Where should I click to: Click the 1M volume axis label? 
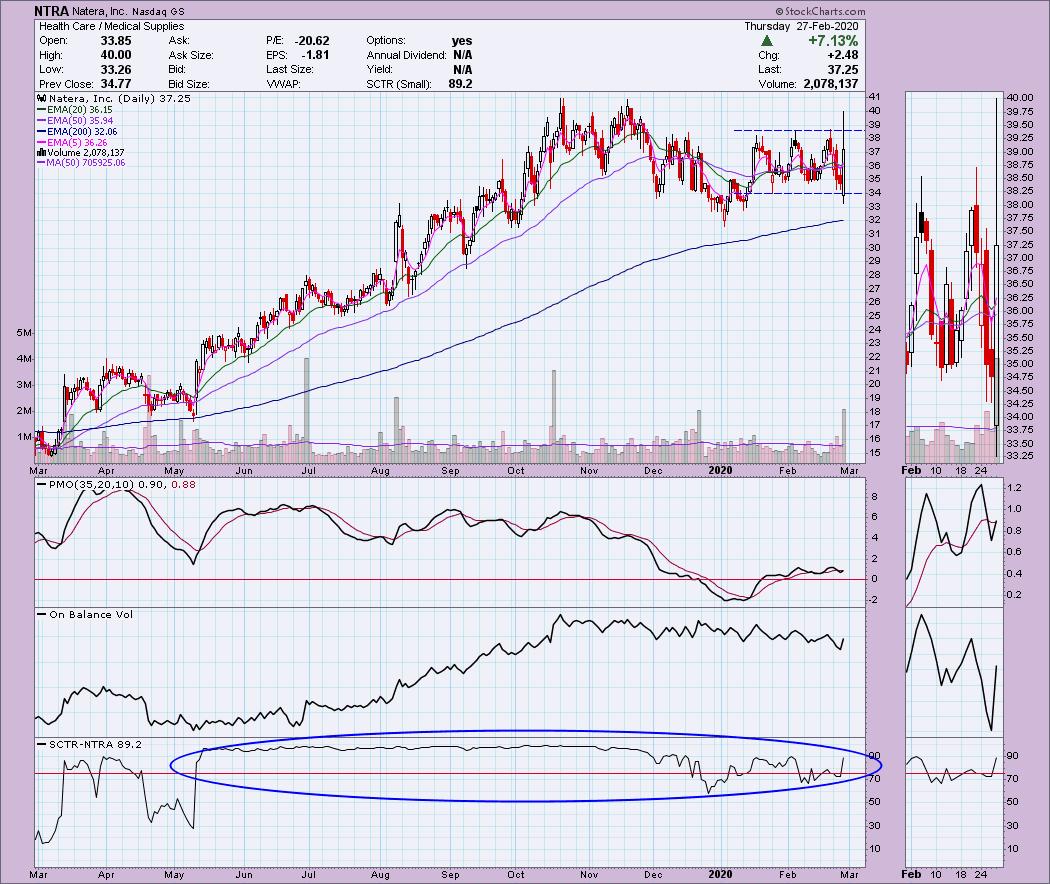point(24,437)
